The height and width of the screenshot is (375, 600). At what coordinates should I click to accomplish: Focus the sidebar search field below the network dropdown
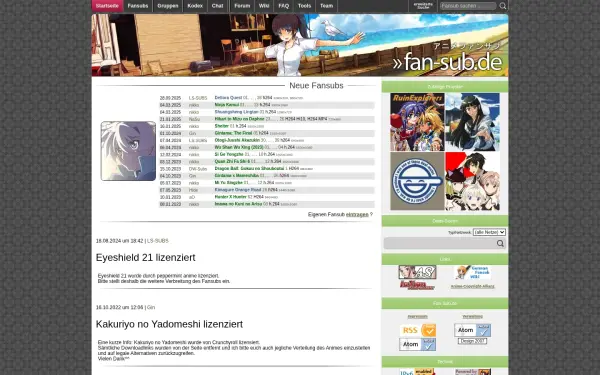pyautogui.click(x=440, y=243)
